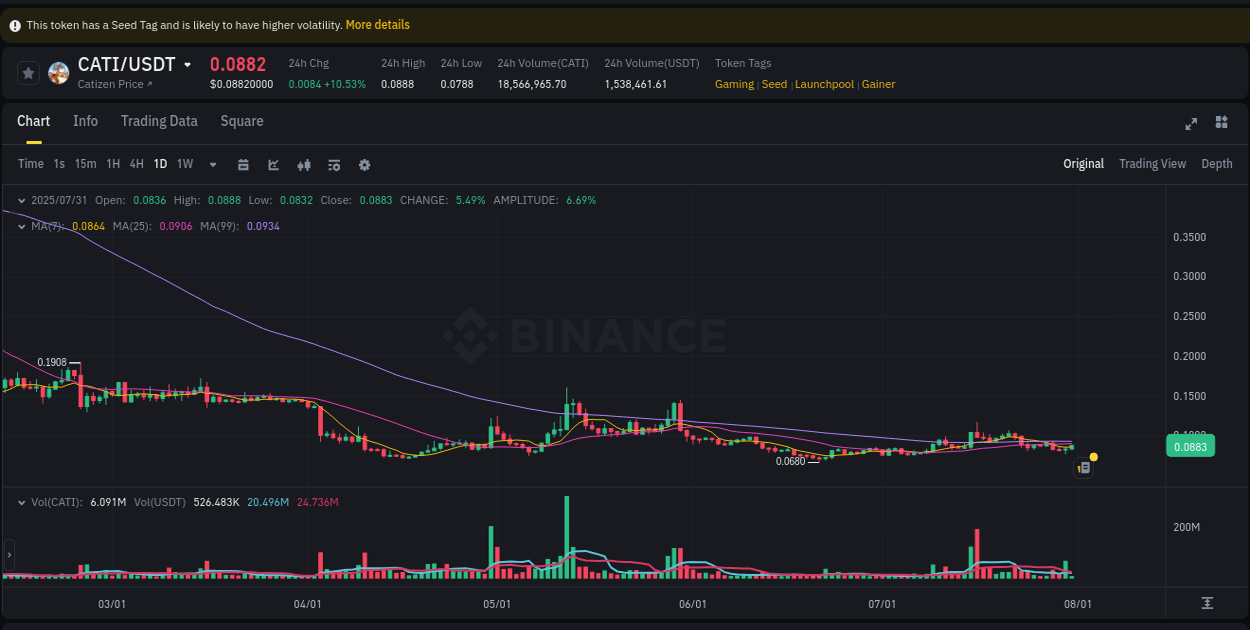Collapse the MA indicator legend row
This screenshot has height=630, width=1250.
pos(22,226)
